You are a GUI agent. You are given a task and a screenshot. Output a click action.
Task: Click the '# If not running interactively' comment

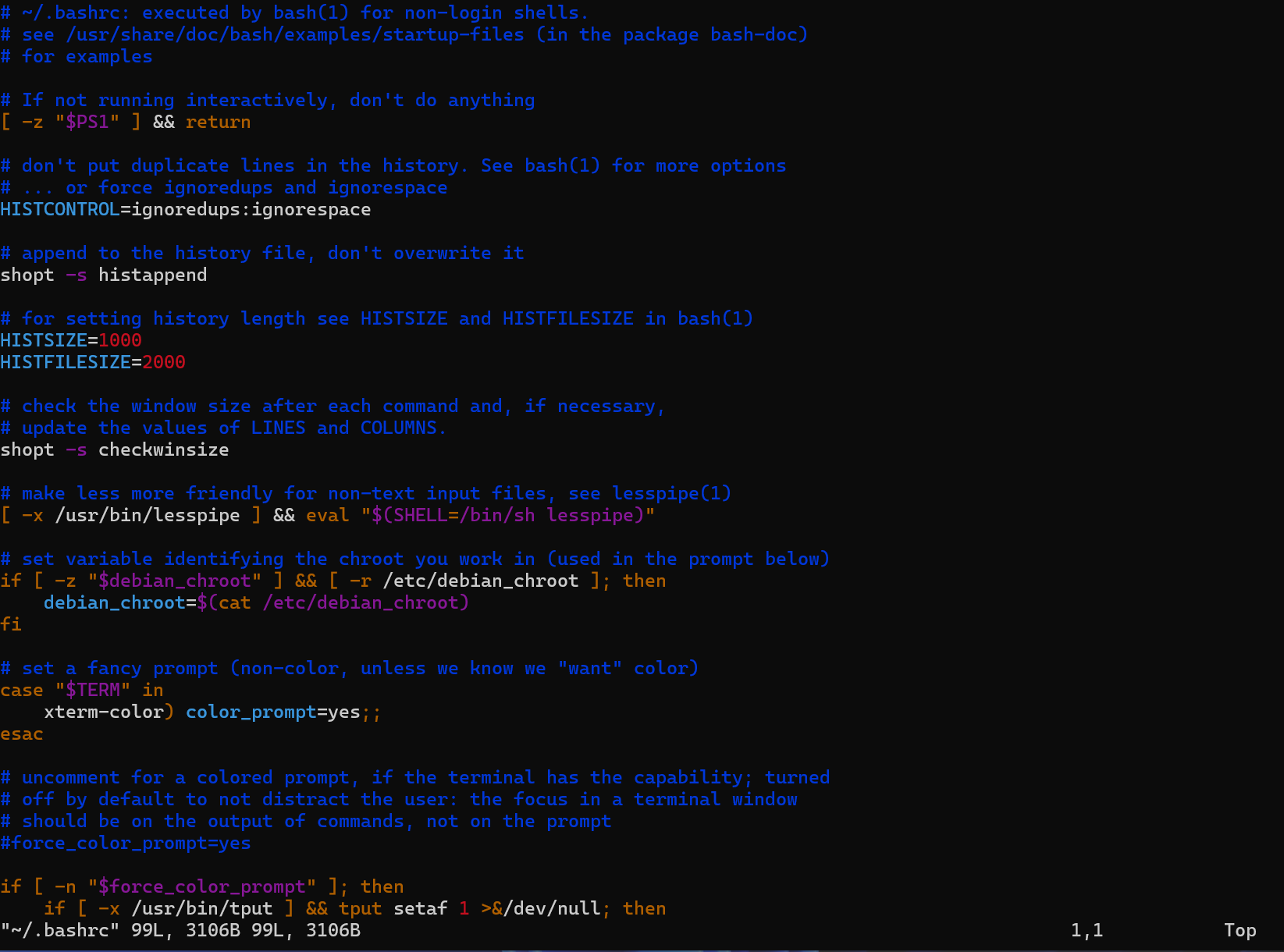(x=268, y=100)
